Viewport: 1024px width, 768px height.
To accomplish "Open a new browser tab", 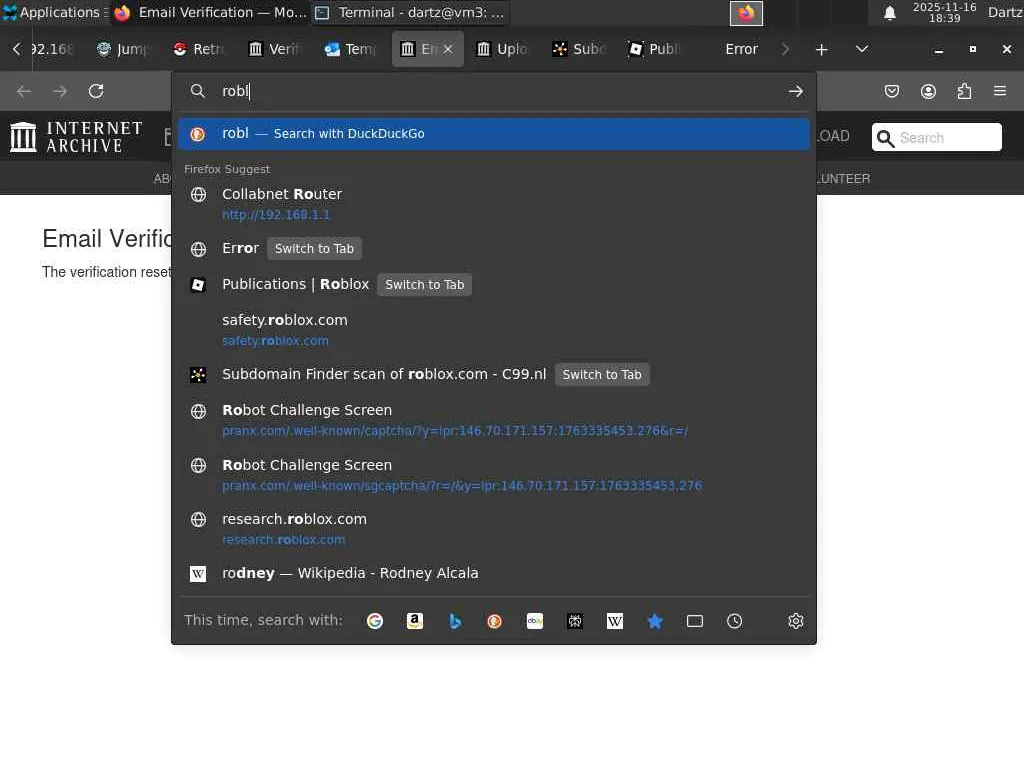I will point(822,50).
